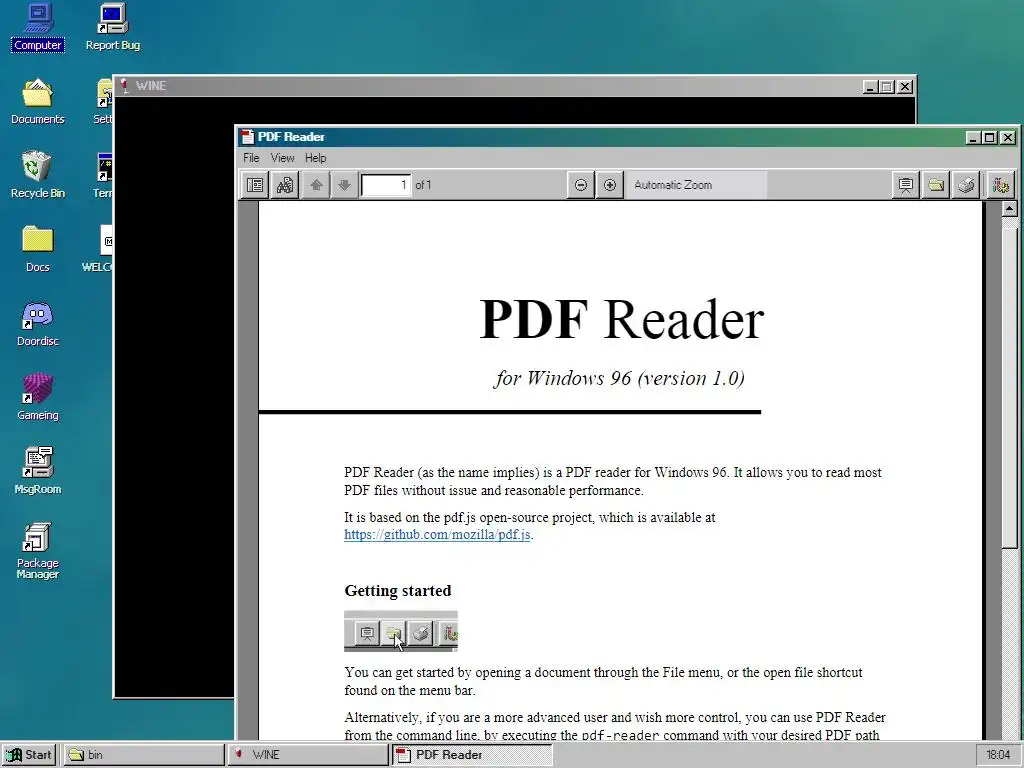Open the tools icon at toolbar end

pyautogui.click(x=1000, y=185)
